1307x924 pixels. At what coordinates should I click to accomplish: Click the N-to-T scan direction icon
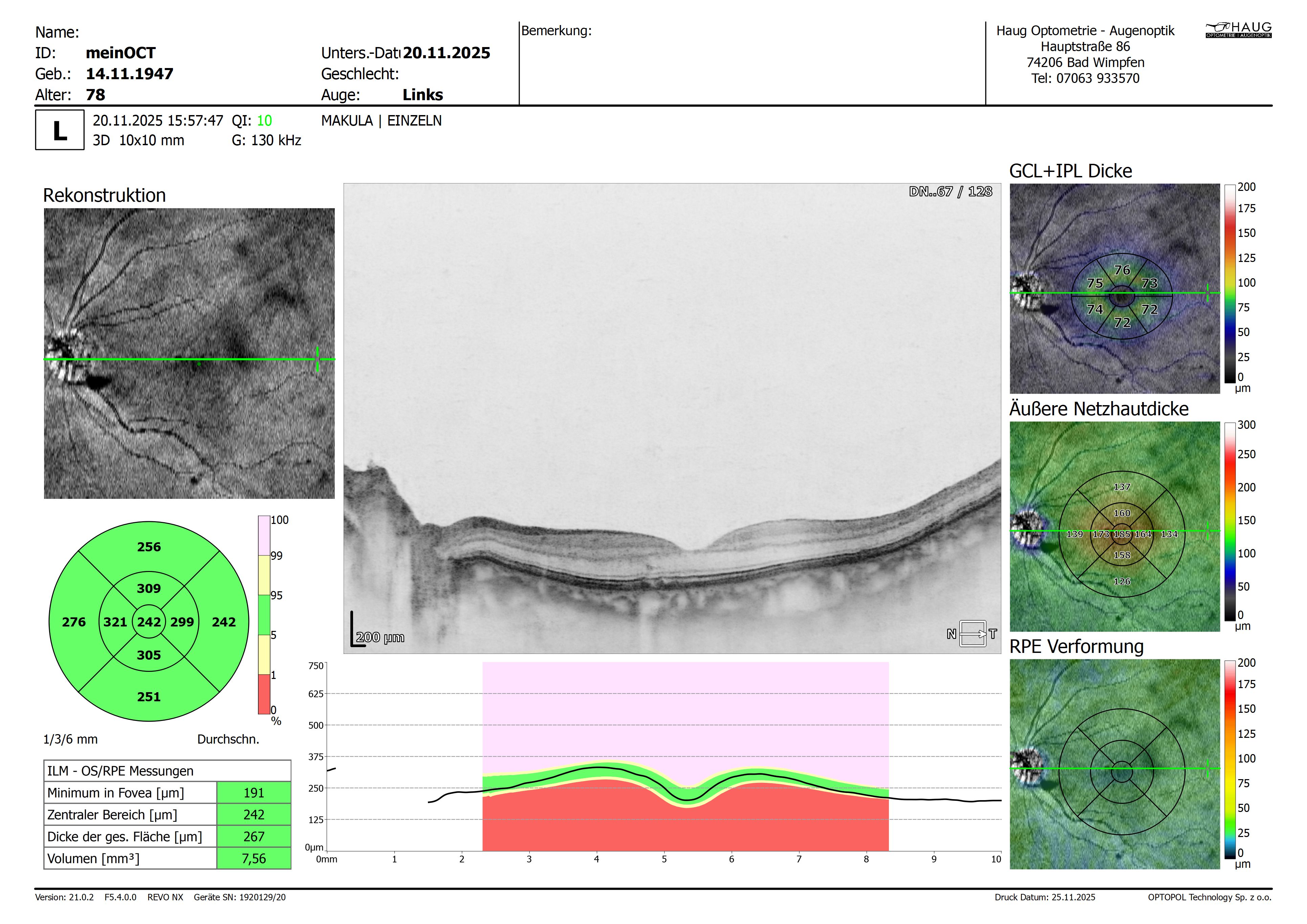pyautogui.click(x=972, y=634)
